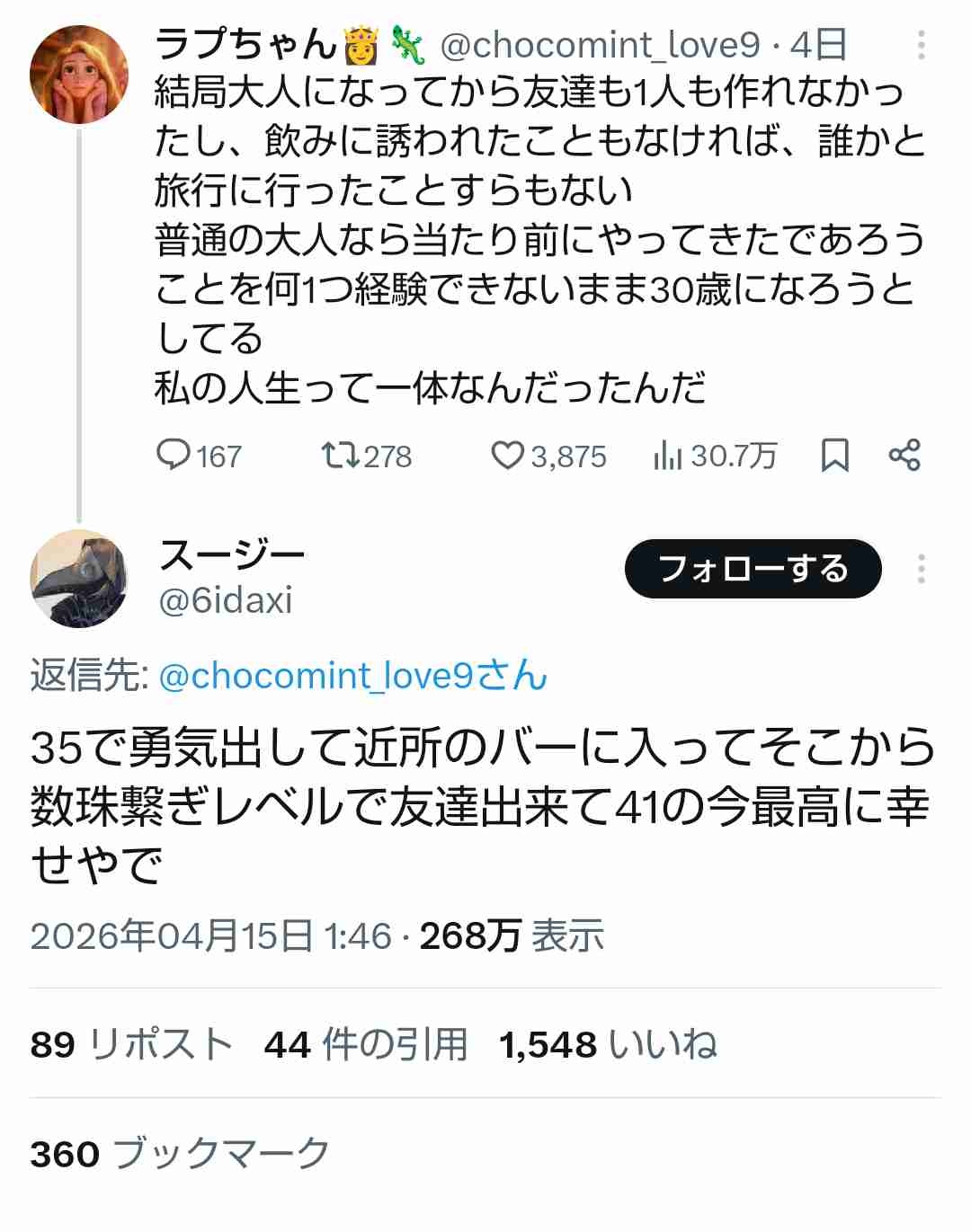Image resolution: width=971 pixels, height=1232 pixels.
Task: Share the original tweet
Action: tap(904, 456)
